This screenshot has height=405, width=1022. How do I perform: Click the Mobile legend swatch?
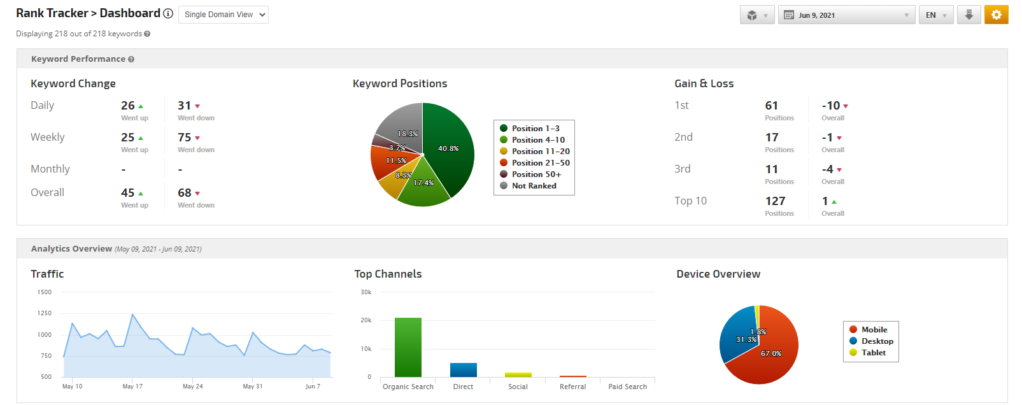point(853,330)
